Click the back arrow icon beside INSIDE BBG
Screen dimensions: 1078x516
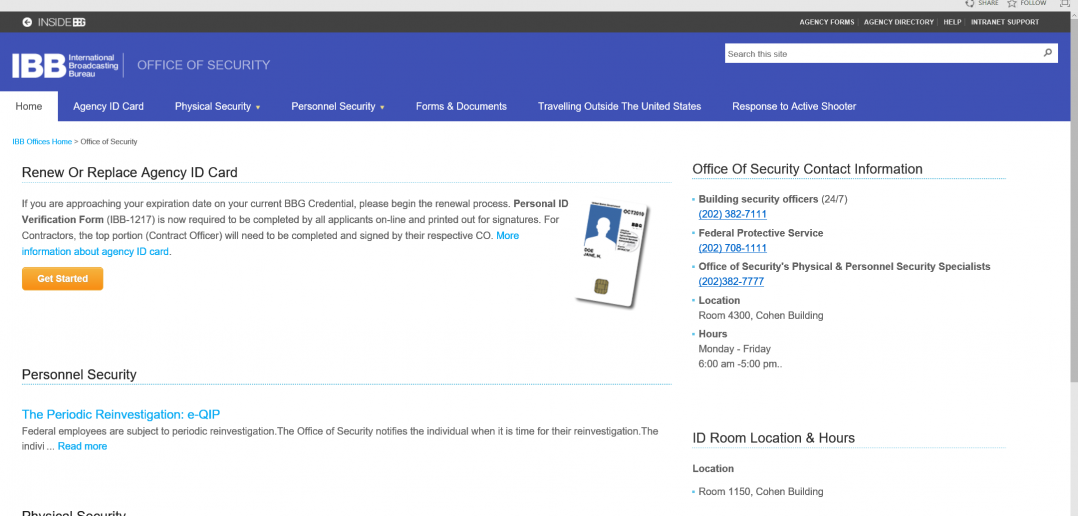pos(27,22)
